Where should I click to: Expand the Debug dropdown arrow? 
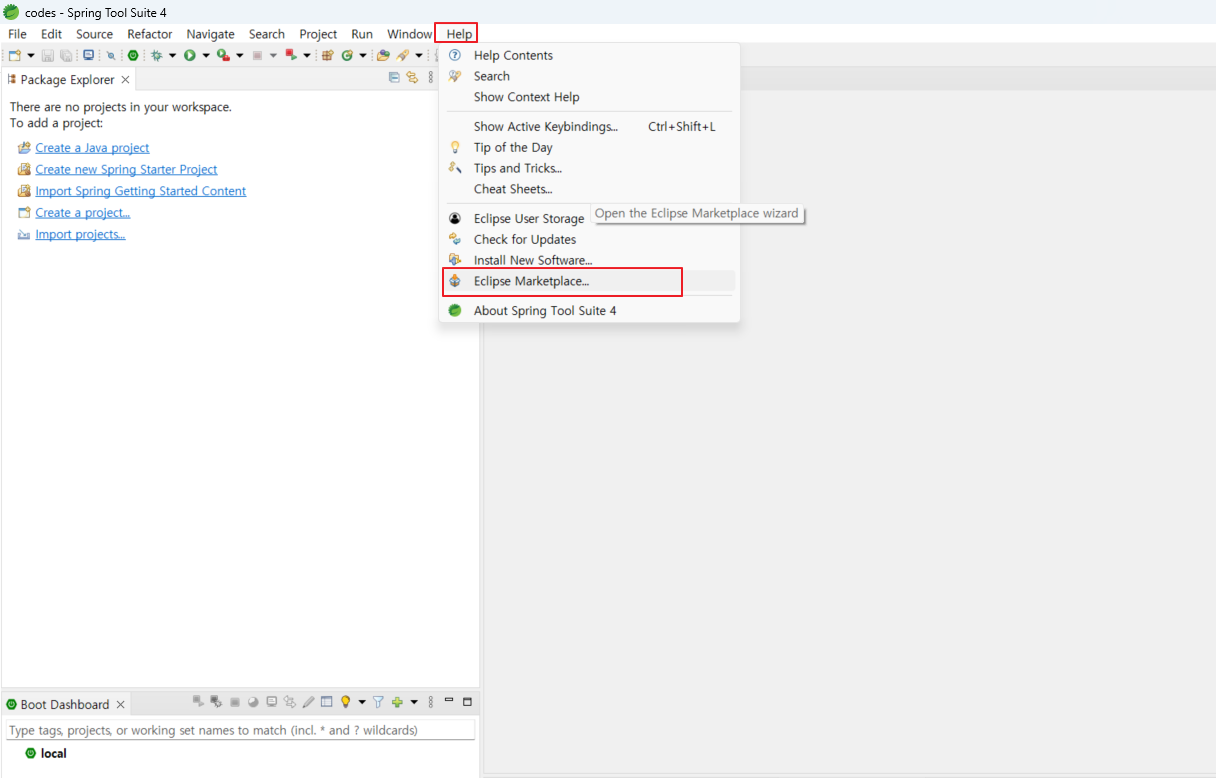click(173, 55)
